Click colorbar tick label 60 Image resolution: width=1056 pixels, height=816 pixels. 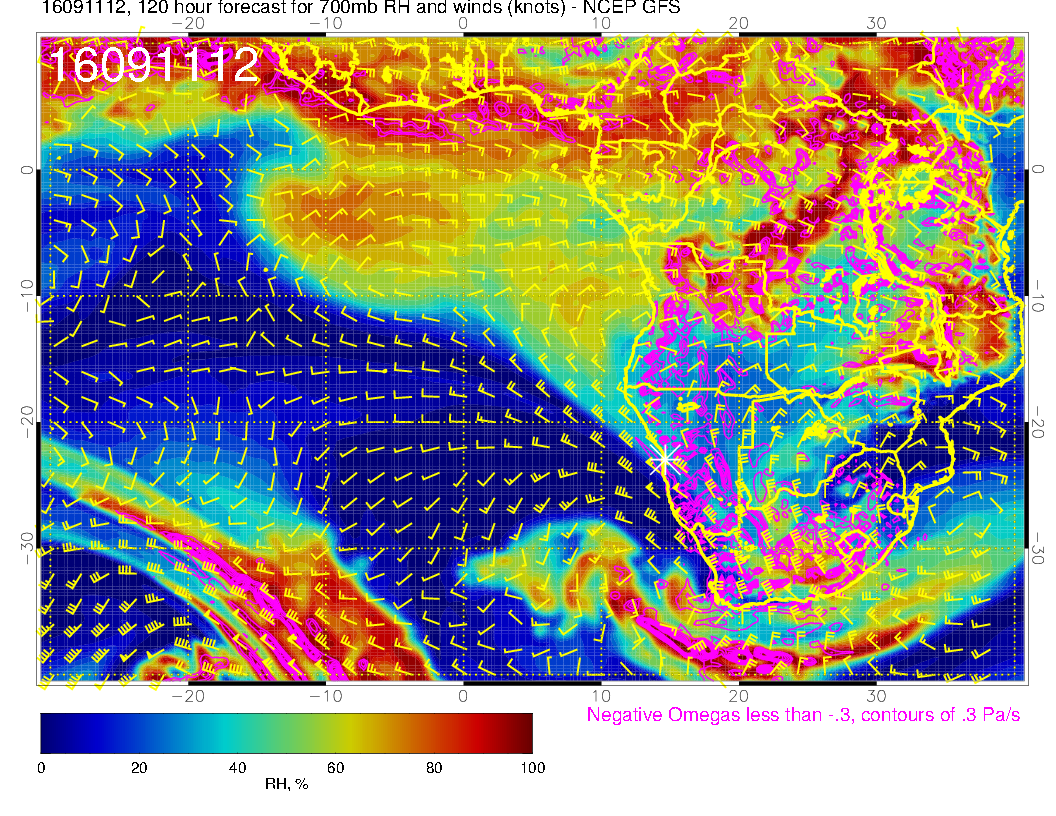(335, 768)
